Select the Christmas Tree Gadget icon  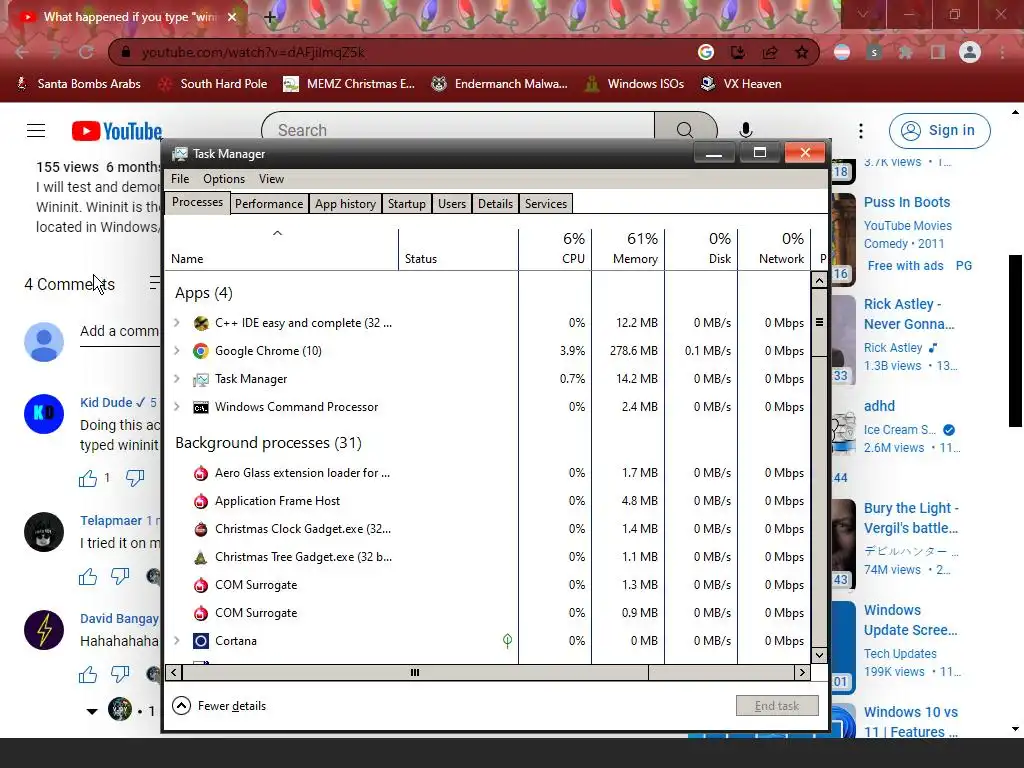pyautogui.click(x=200, y=556)
